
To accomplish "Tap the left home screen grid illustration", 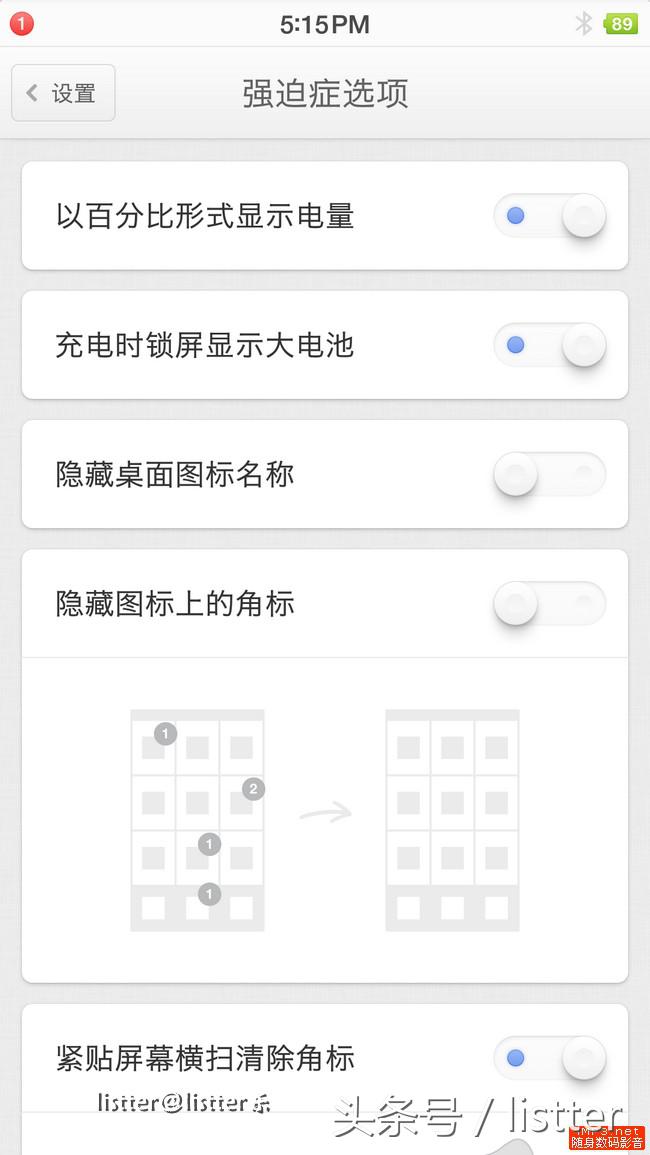I will click(x=197, y=820).
